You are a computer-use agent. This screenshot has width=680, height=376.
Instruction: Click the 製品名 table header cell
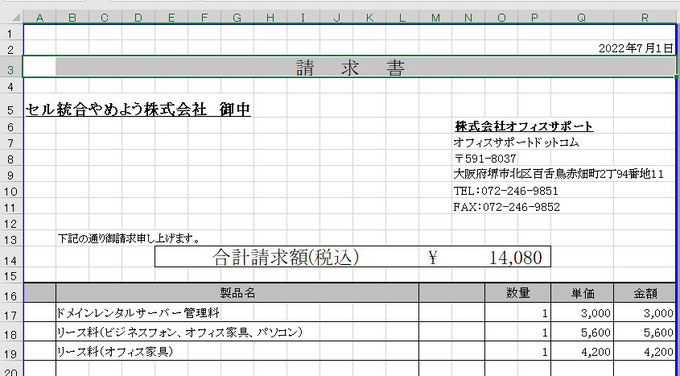tap(237, 293)
